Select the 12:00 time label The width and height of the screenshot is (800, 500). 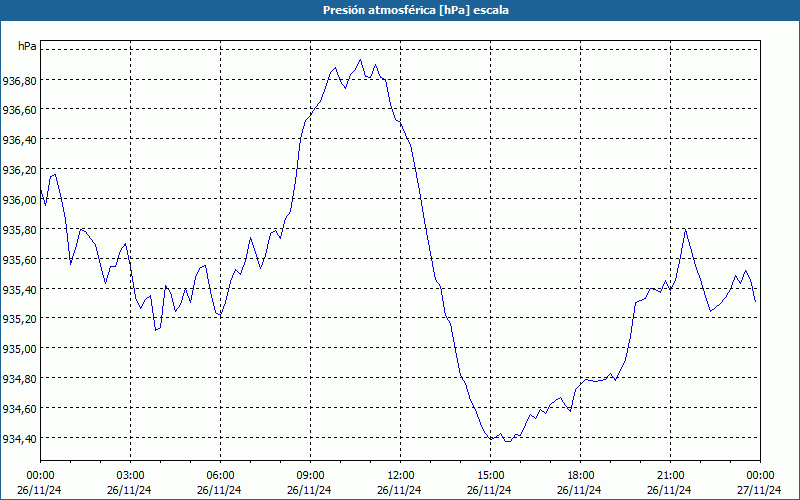coord(401,476)
